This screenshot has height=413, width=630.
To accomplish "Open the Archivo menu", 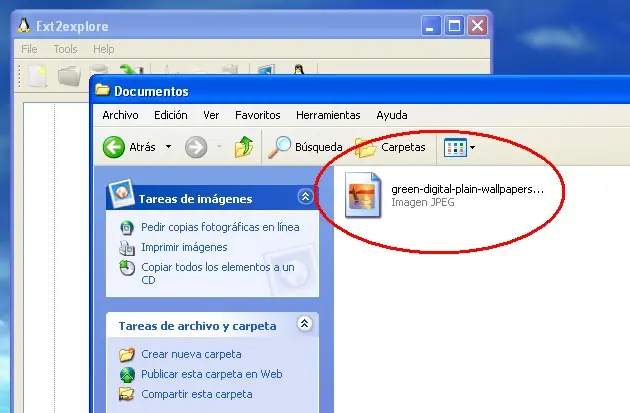I will click(x=120, y=115).
